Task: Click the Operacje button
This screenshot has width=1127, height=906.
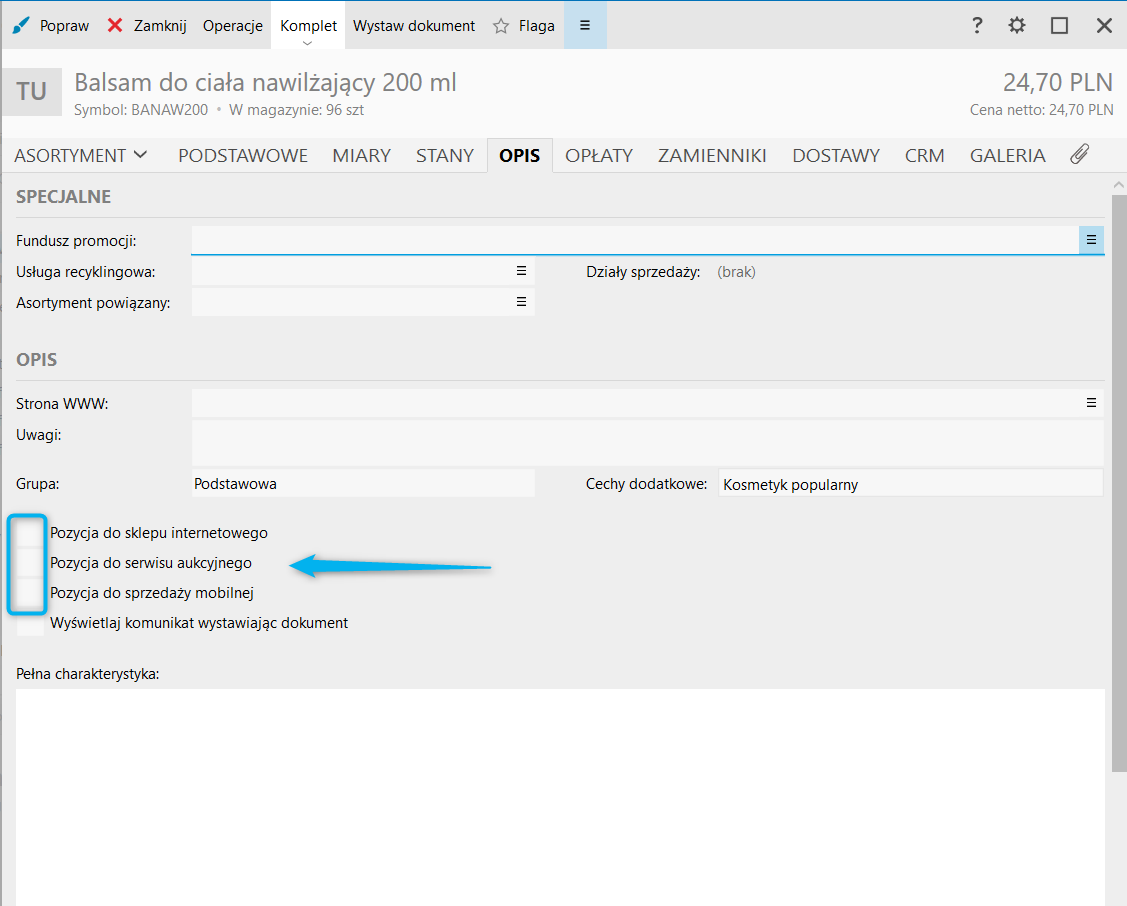Action: coord(232,26)
